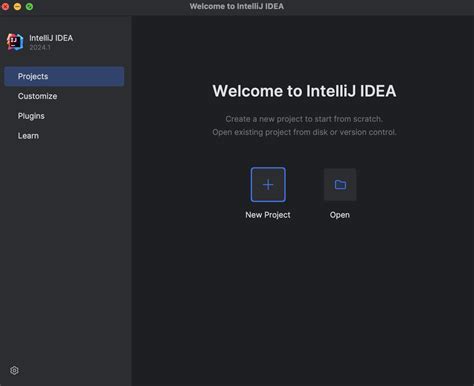Click the 'Create a new project' description line
The height and width of the screenshot is (386, 474).
304,119
